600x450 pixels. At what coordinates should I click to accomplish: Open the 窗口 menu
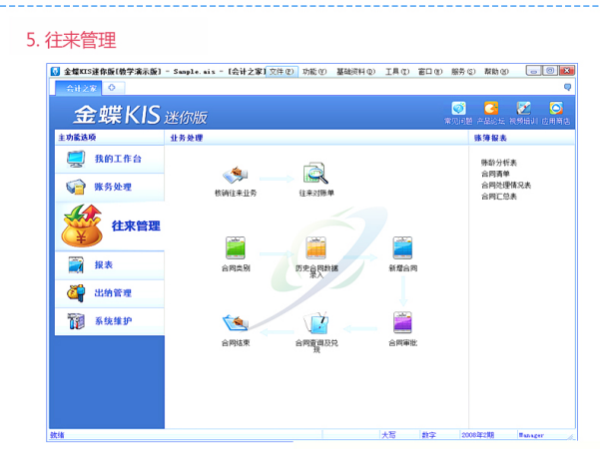pyautogui.click(x=430, y=72)
